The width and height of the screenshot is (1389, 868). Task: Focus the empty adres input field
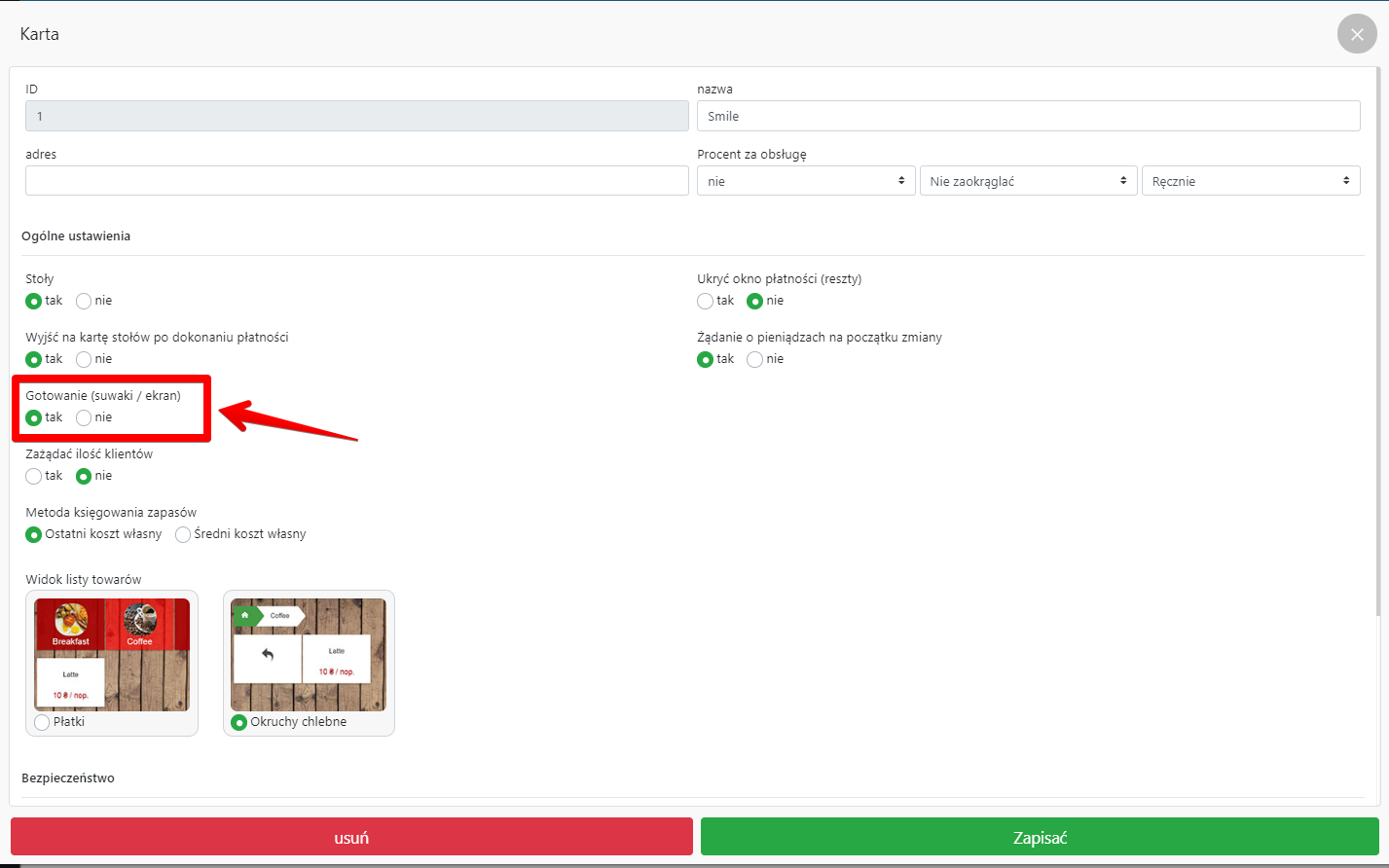pyautogui.click(x=356, y=181)
